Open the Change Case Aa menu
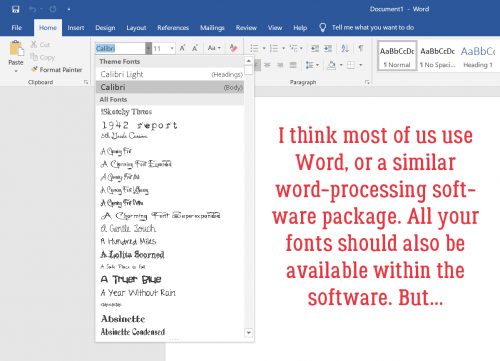The image size is (500, 361). click(x=214, y=48)
